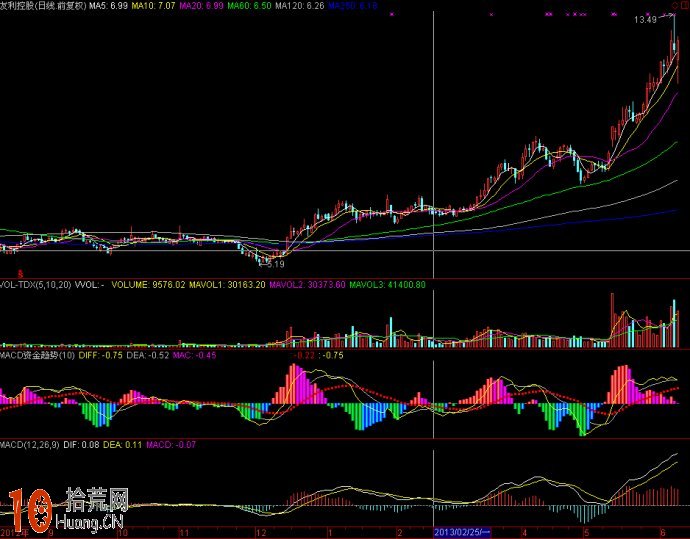Select the chart title 友利控股(日线,前复权)

tap(43, 6)
